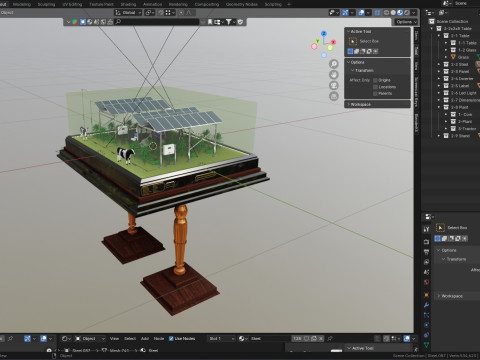Toggle camera view with the camera gizmo
The image size is (480, 360).
click(x=334, y=85)
